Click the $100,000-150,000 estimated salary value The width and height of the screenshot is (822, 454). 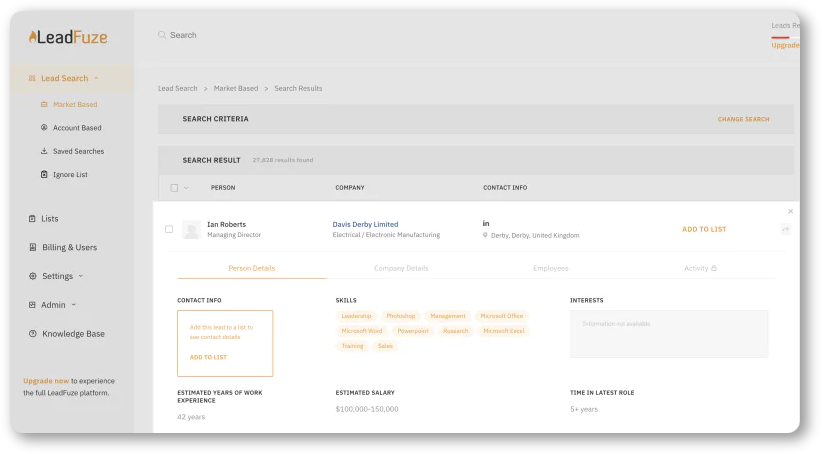(367, 409)
